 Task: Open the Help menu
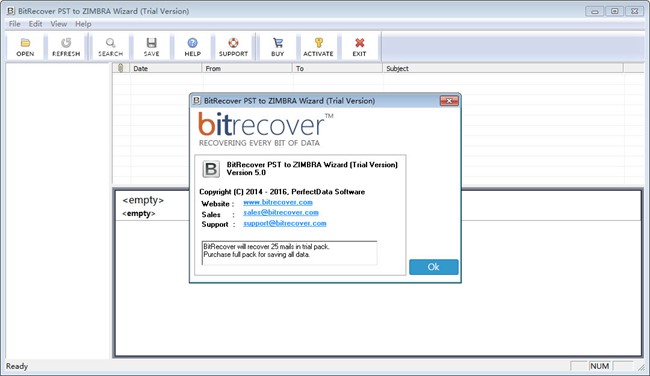click(83, 24)
